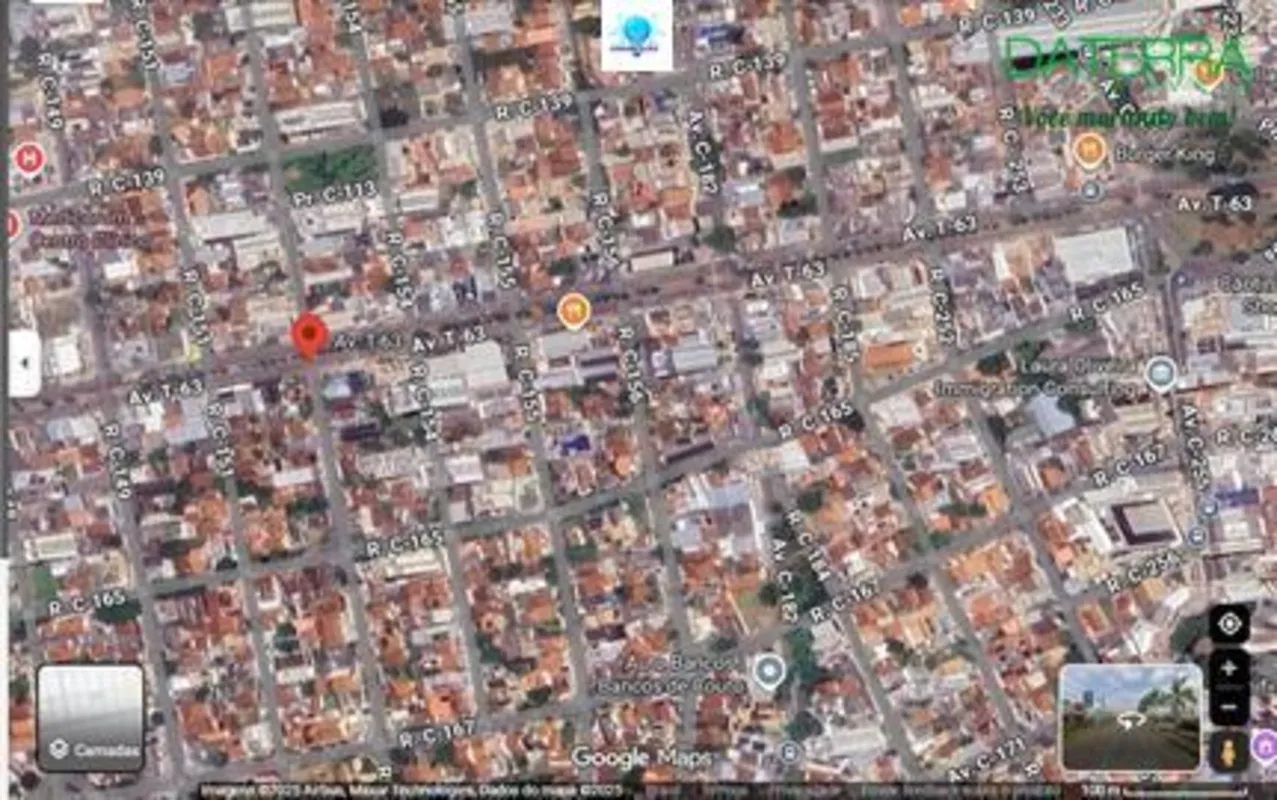This screenshot has height=800, width=1277.
Task: Open the Street View preview thumbnail
Action: click(x=1130, y=718)
